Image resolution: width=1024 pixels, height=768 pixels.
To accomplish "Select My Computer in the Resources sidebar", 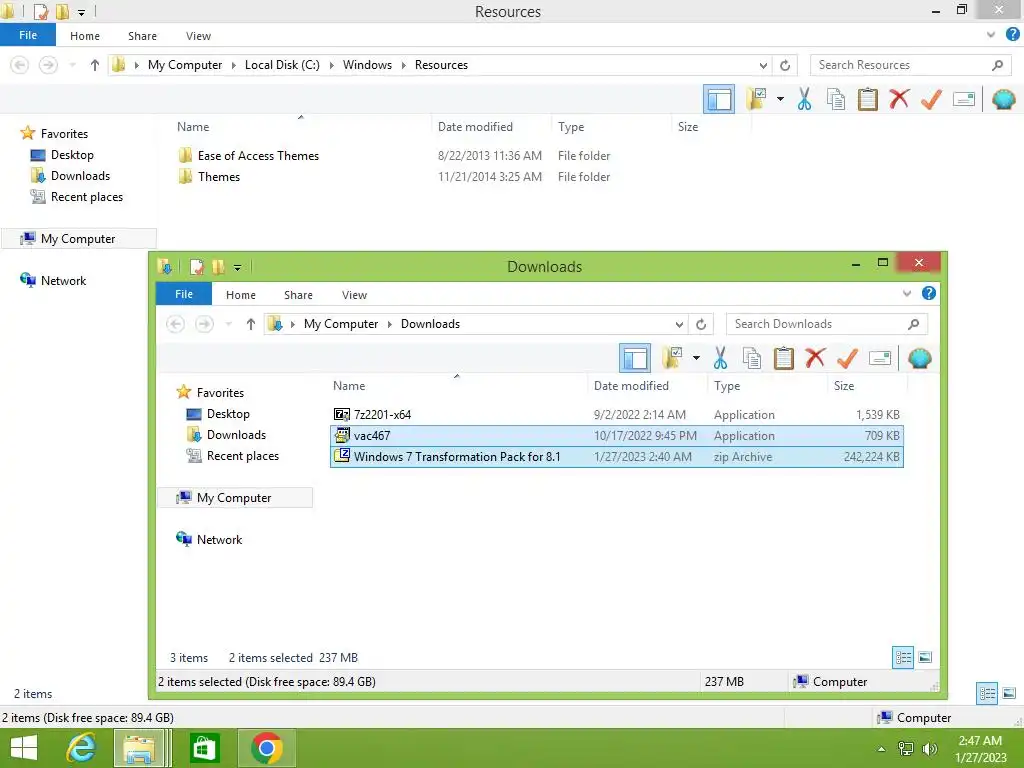I will pos(78,238).
